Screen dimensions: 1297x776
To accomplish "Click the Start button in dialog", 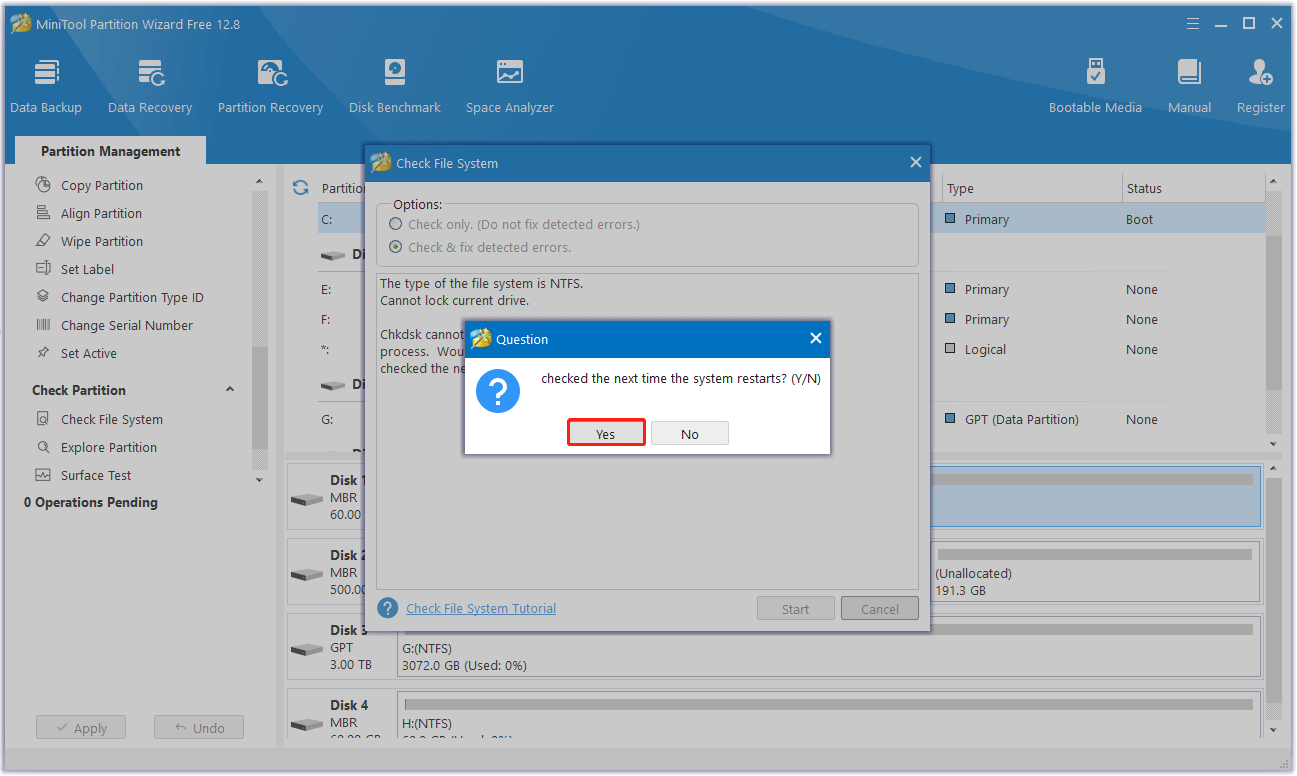I will (x=796, y=608).
